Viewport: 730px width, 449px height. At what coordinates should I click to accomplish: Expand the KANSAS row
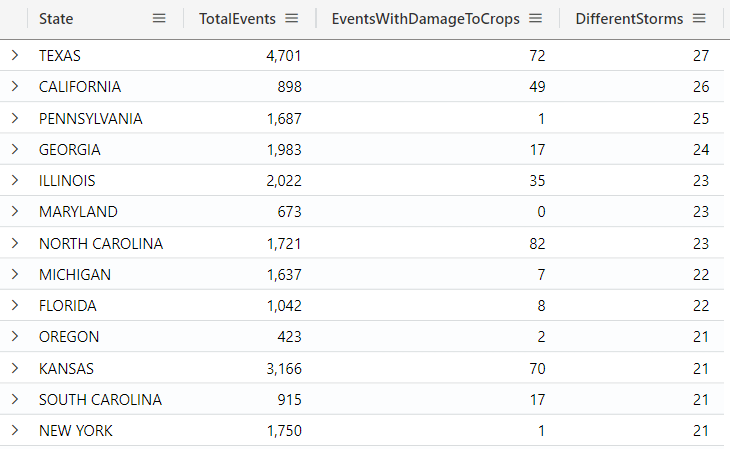tap(15, 369)
